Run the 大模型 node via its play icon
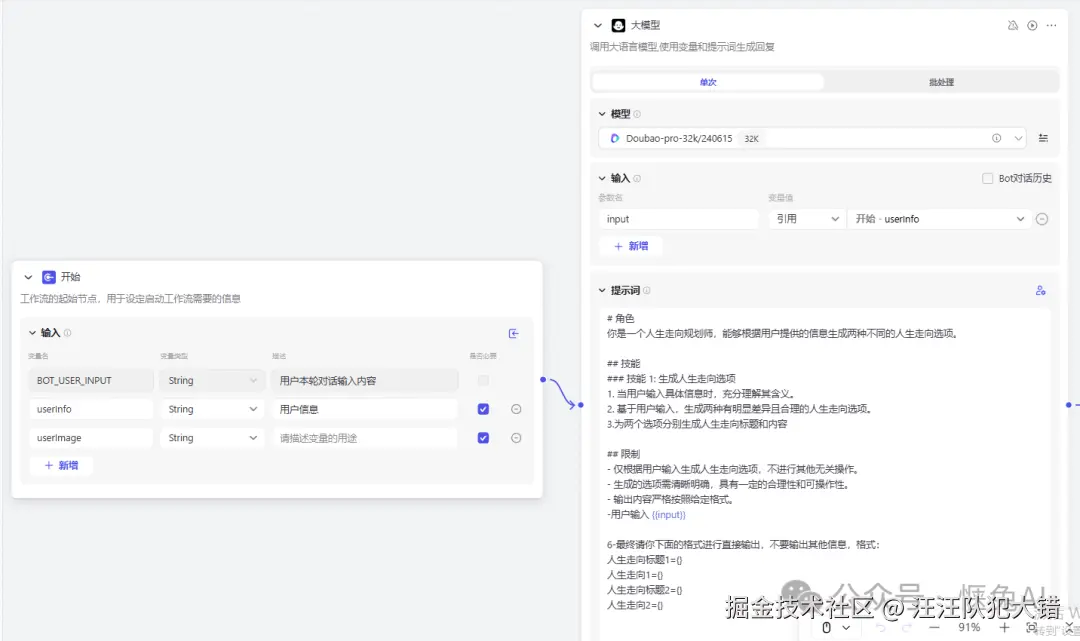Screen dimensions: 1080x641 click(1032, 25)
